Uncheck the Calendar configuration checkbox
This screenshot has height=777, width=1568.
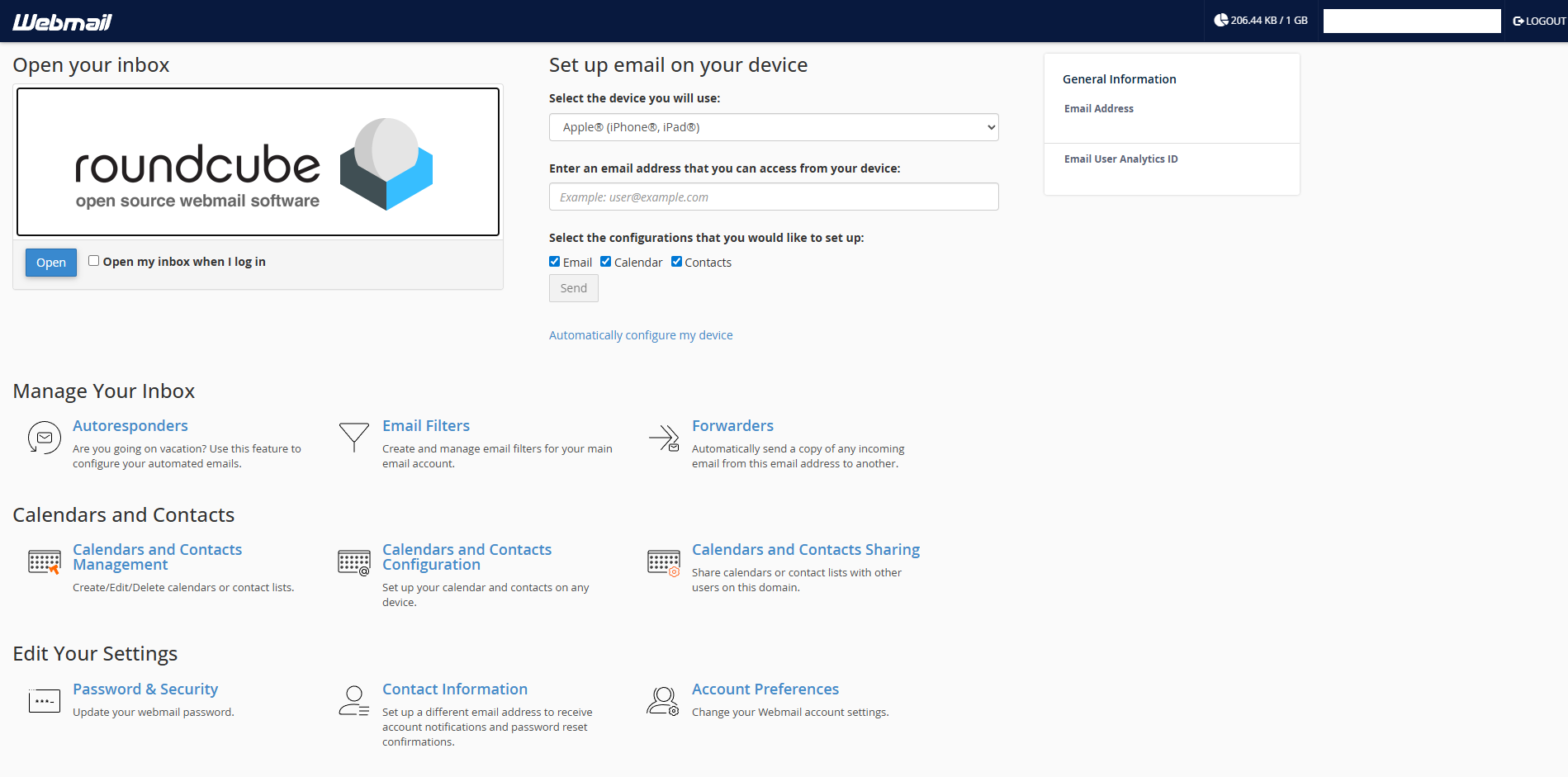coord(606,262)
